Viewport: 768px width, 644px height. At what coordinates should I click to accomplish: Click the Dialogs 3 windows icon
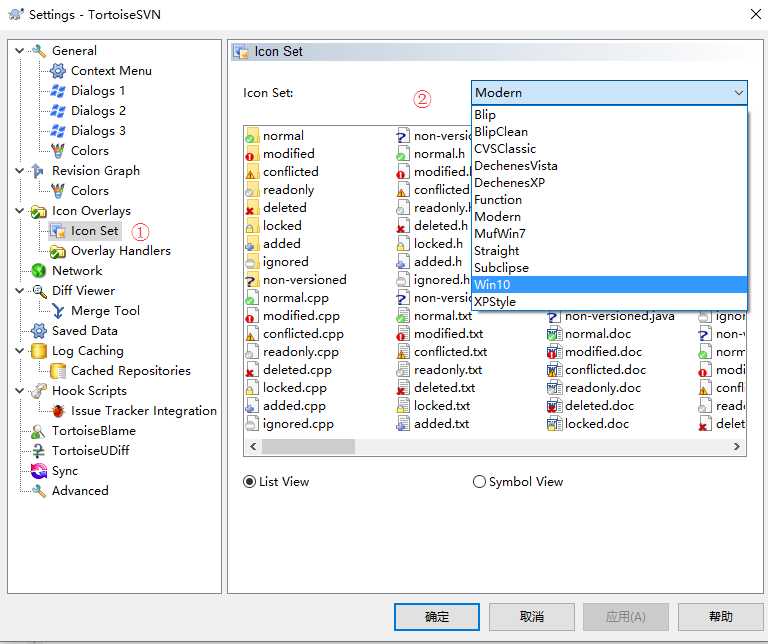click(58, 131)
